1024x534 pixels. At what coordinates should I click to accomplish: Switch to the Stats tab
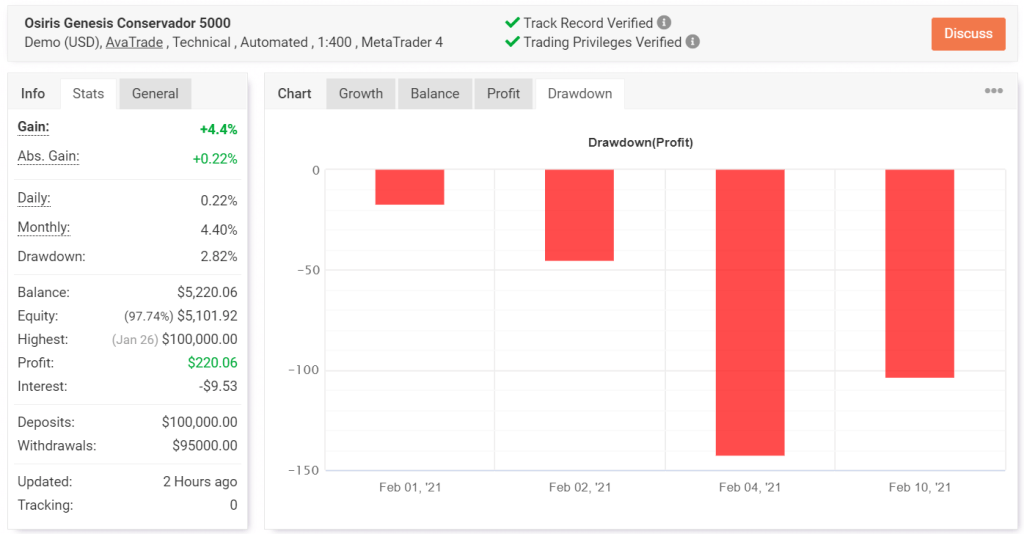(x=88, y=93)
